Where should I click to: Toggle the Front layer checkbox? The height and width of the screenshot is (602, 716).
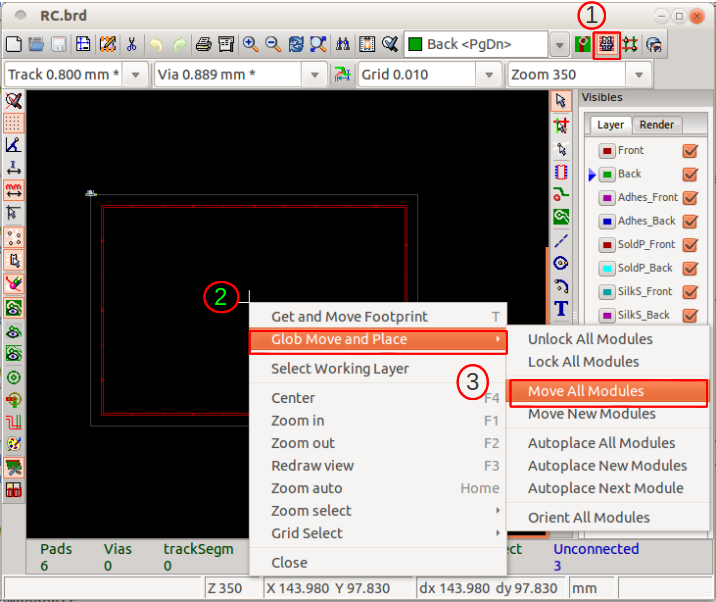point(690,151)
